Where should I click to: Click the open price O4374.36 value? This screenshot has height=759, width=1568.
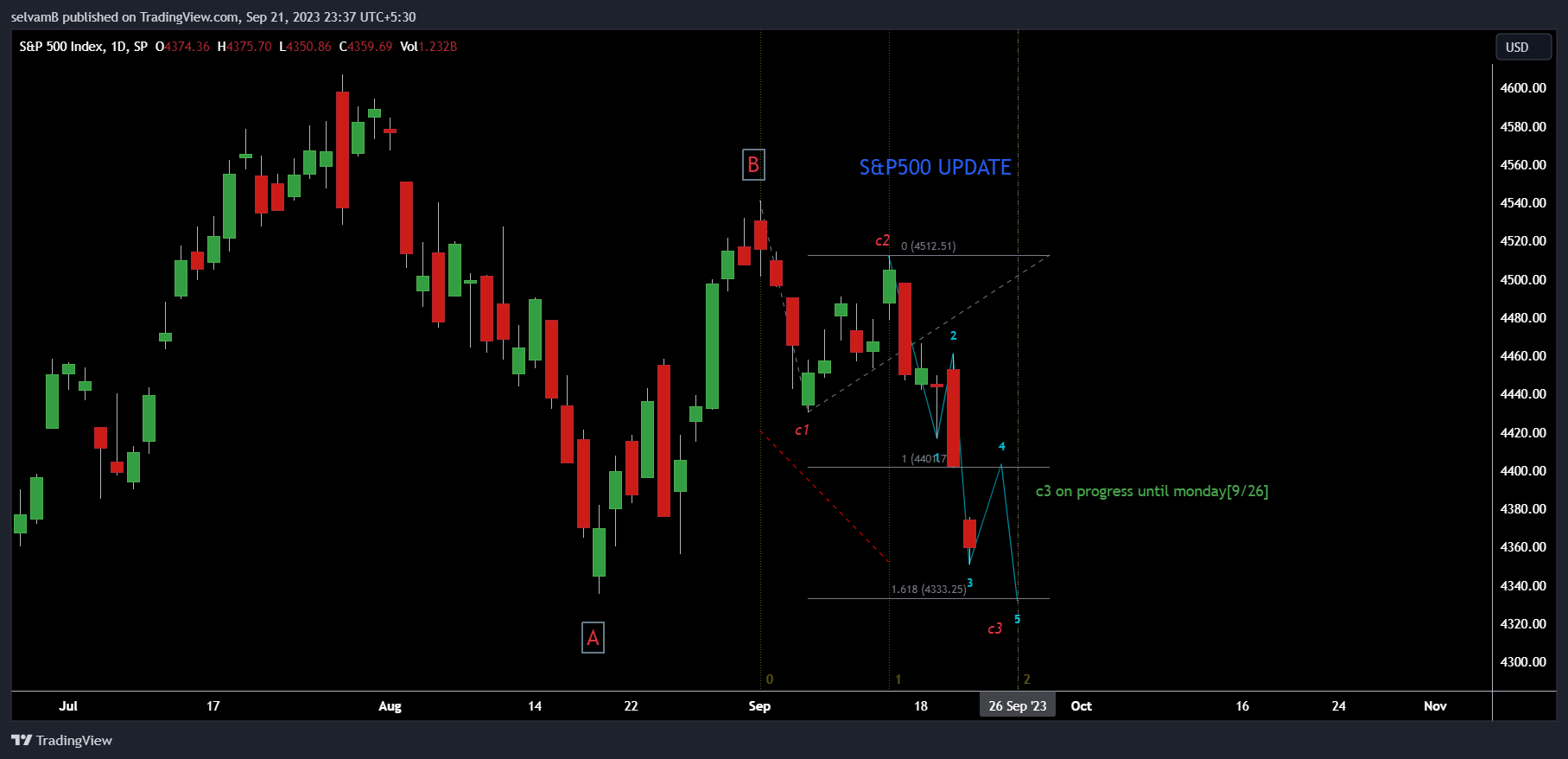pyautogui.click(x=182, y=47)
